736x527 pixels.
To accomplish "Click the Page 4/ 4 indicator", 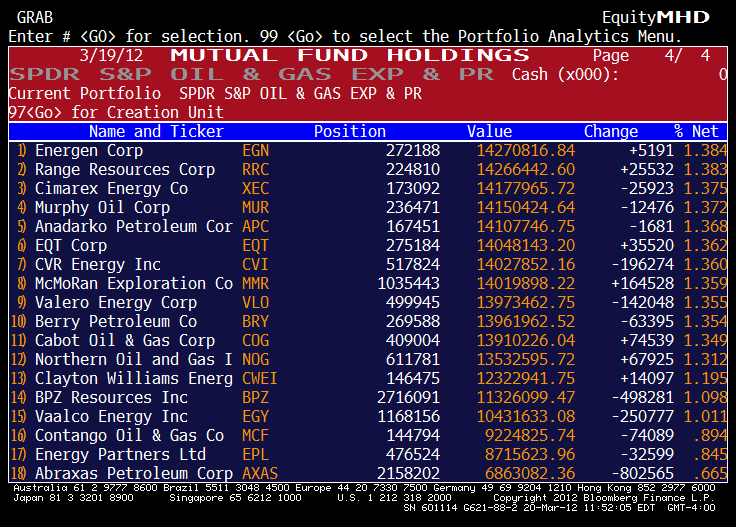I will (x=652, y=55).
